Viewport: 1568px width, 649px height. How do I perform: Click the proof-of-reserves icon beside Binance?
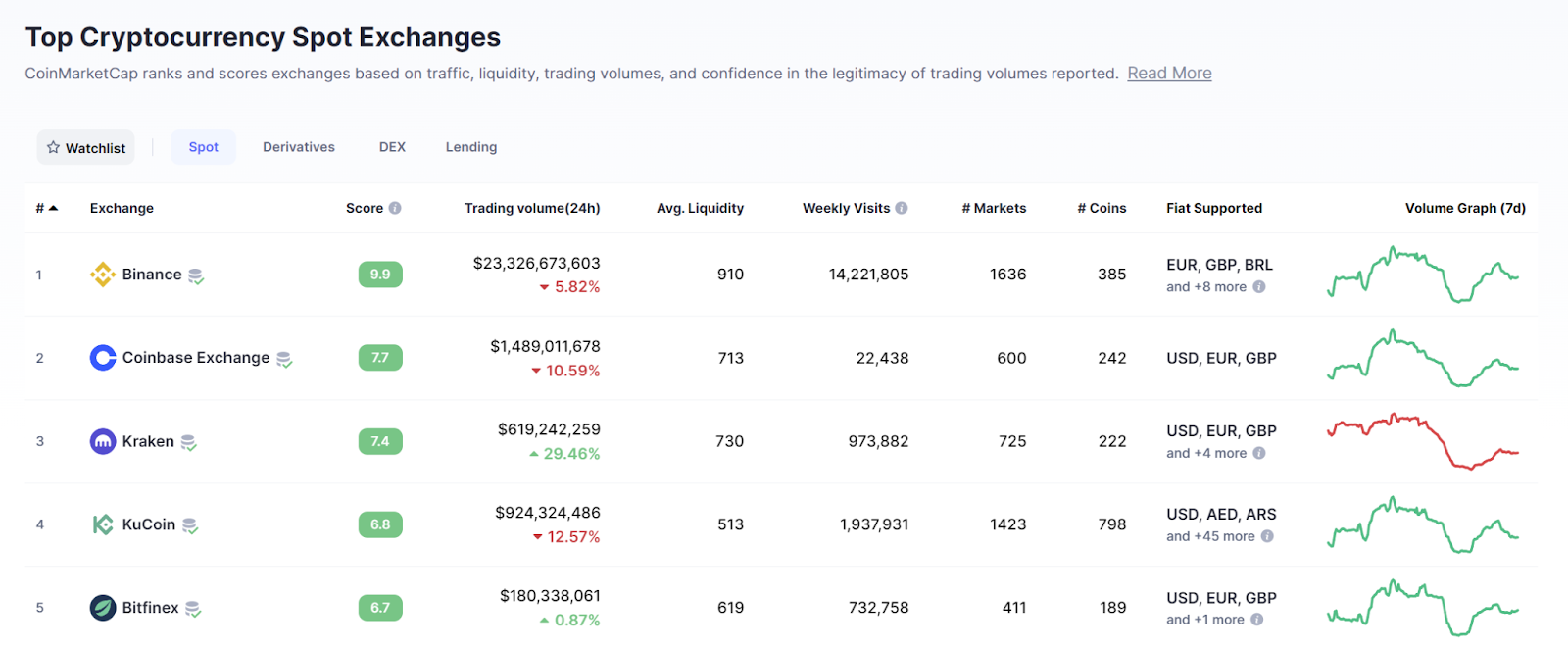196,276
